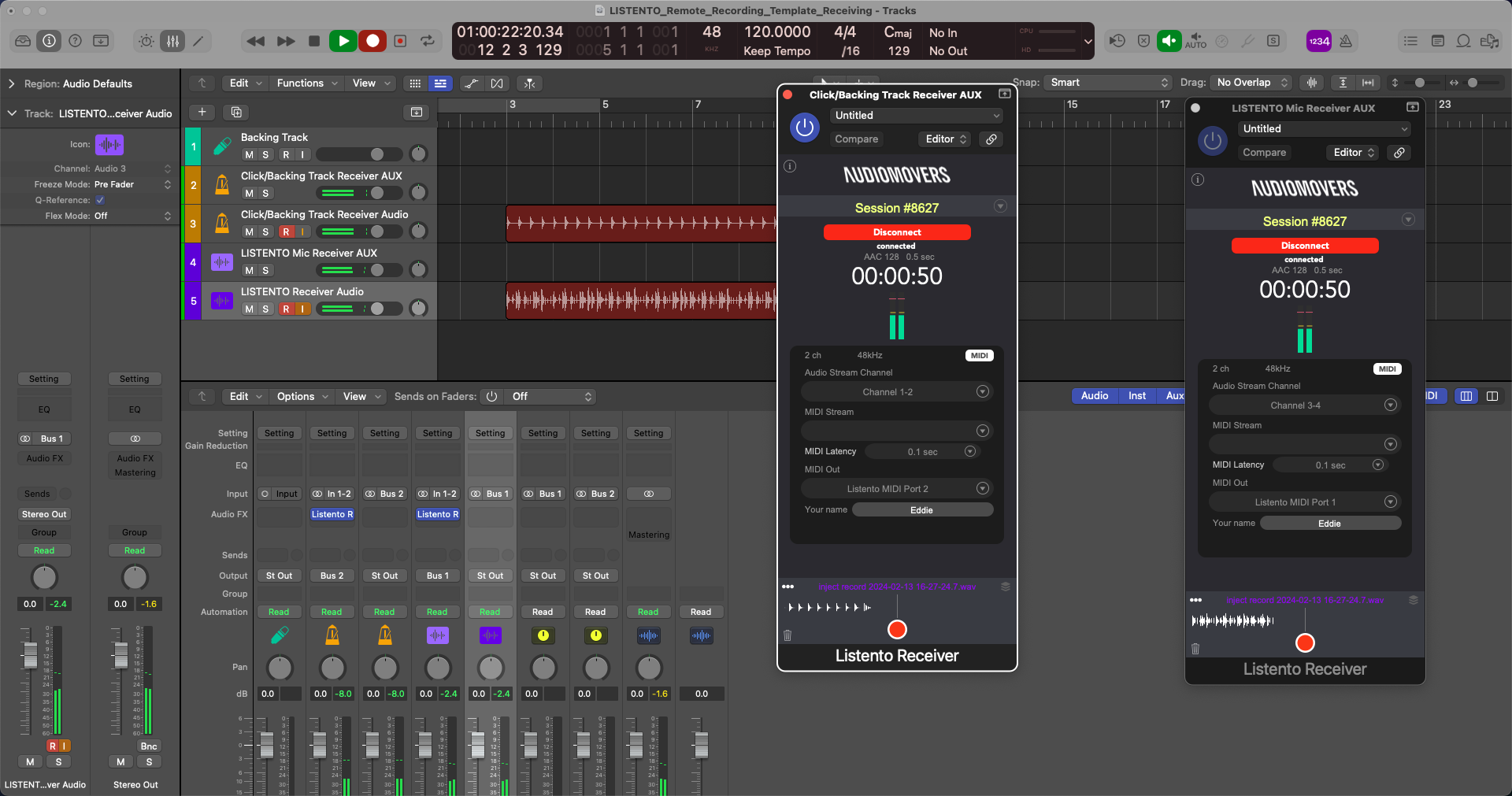Click the Tuner fork icon

click(x=1248, y=41)
